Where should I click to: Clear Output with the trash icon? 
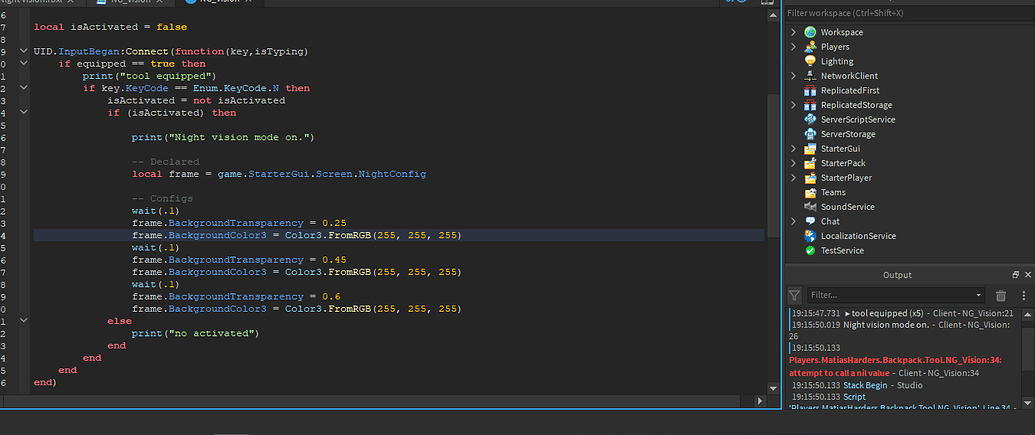pos(1001,295)
